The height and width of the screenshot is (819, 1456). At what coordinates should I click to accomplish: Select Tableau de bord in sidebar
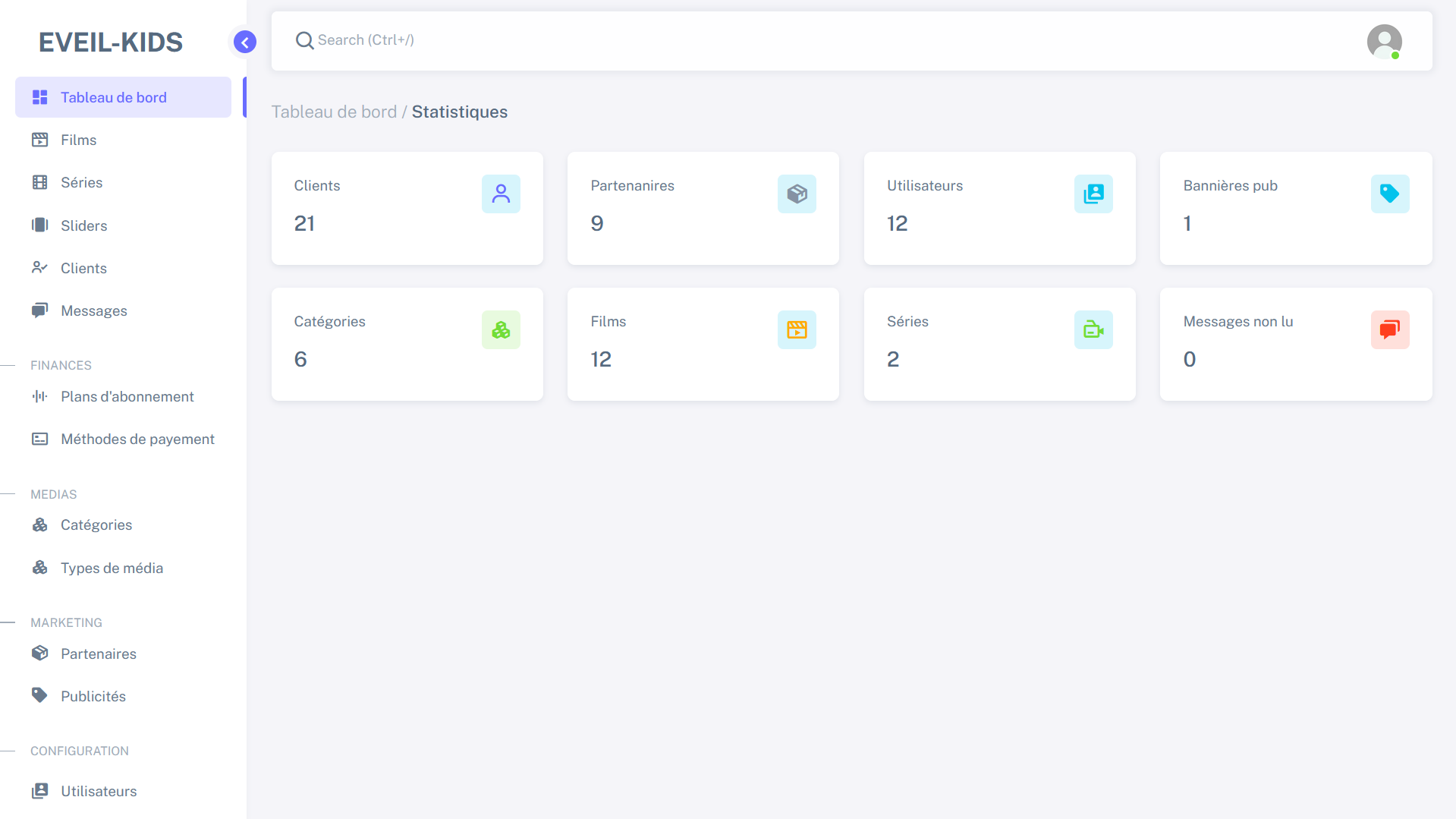[x=114, y=97]
